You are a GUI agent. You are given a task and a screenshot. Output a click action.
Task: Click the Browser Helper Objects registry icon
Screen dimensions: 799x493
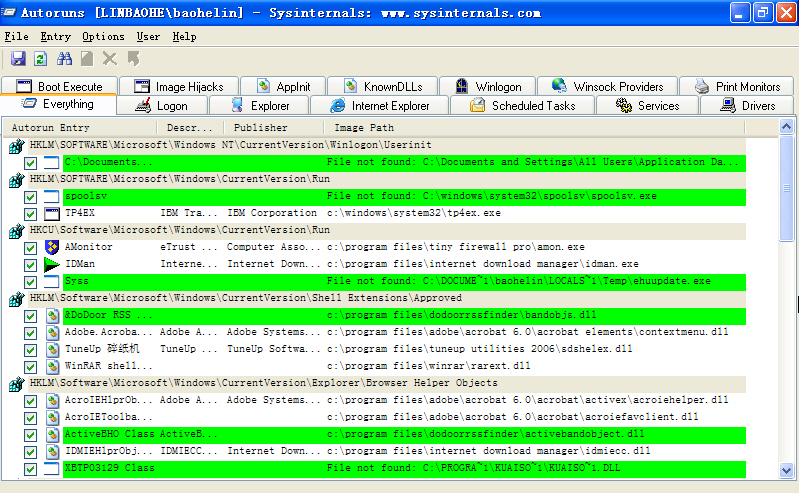click(16, 384)
